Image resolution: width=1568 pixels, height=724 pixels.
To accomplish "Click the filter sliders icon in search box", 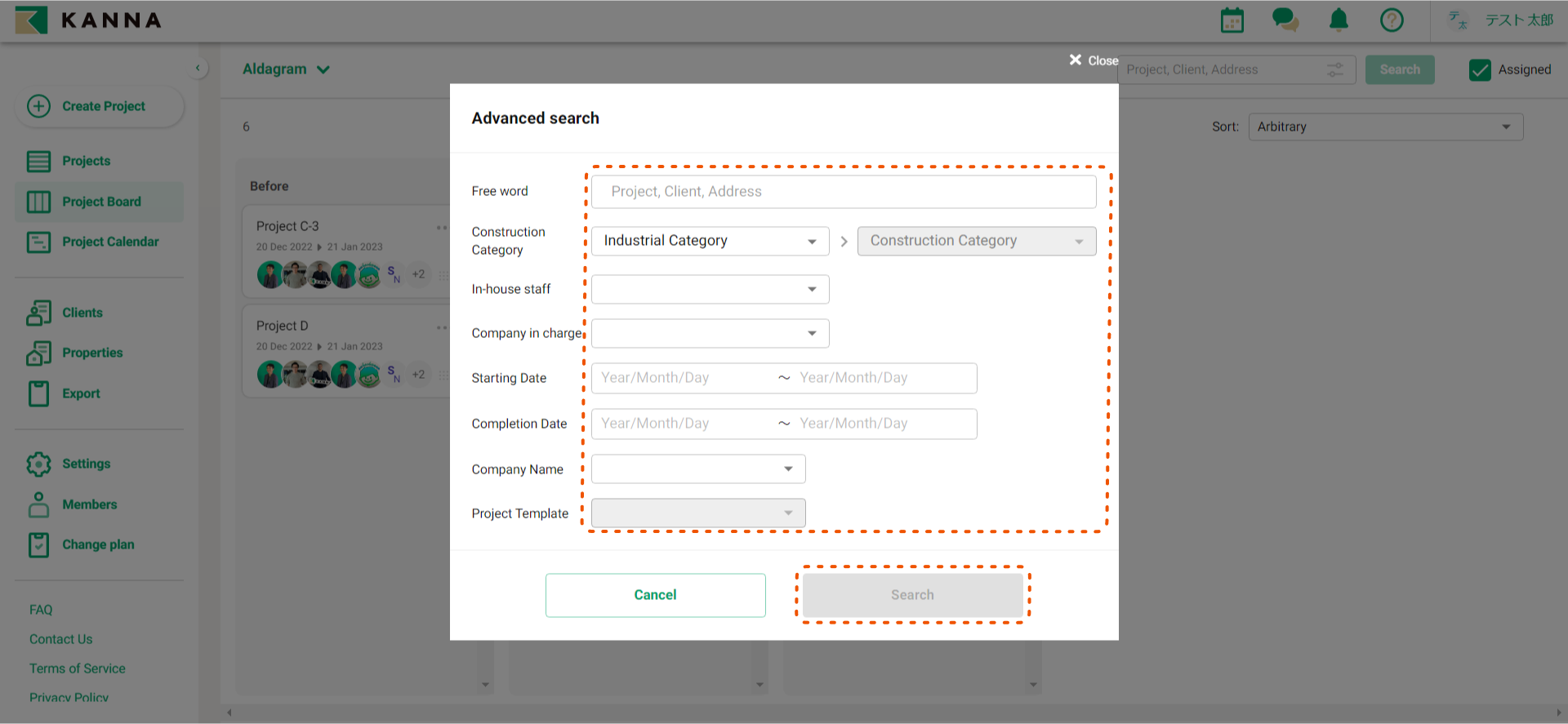I will pos(1335,70).
